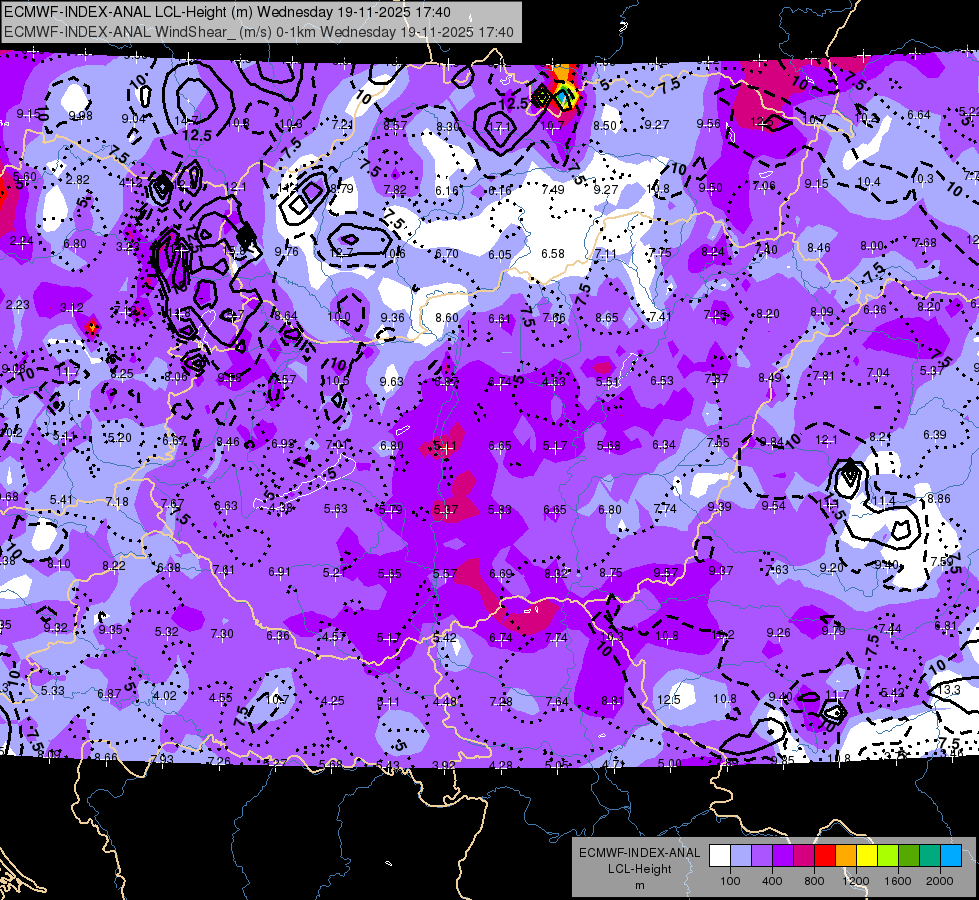Click the legend label '400'
Screen dimensions: 979x900
pyautogui.click(x=772, y=881)
